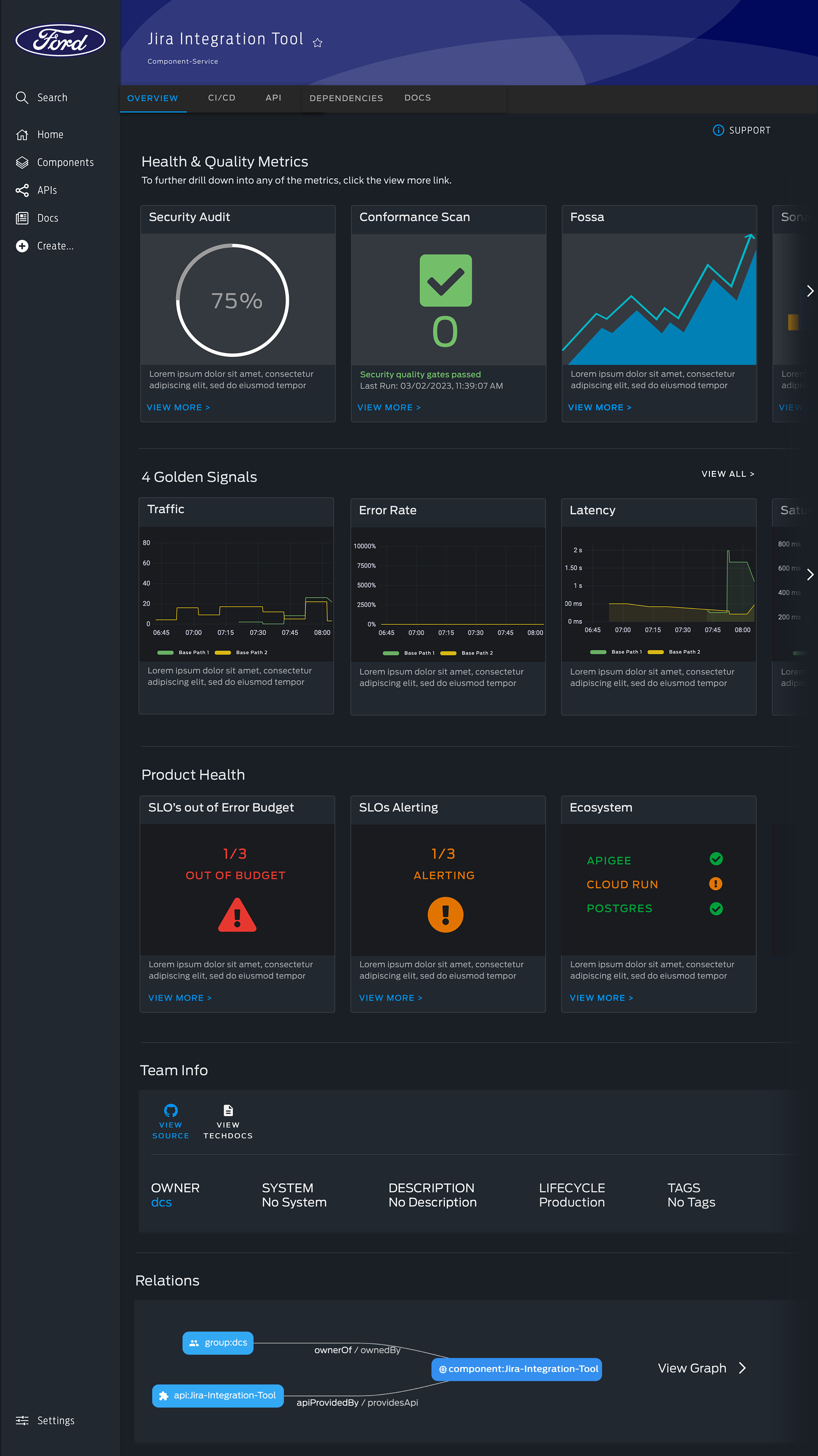Switch to the Overview tab
Viewport: 818px width, 1456px height.
pos(153,98)
